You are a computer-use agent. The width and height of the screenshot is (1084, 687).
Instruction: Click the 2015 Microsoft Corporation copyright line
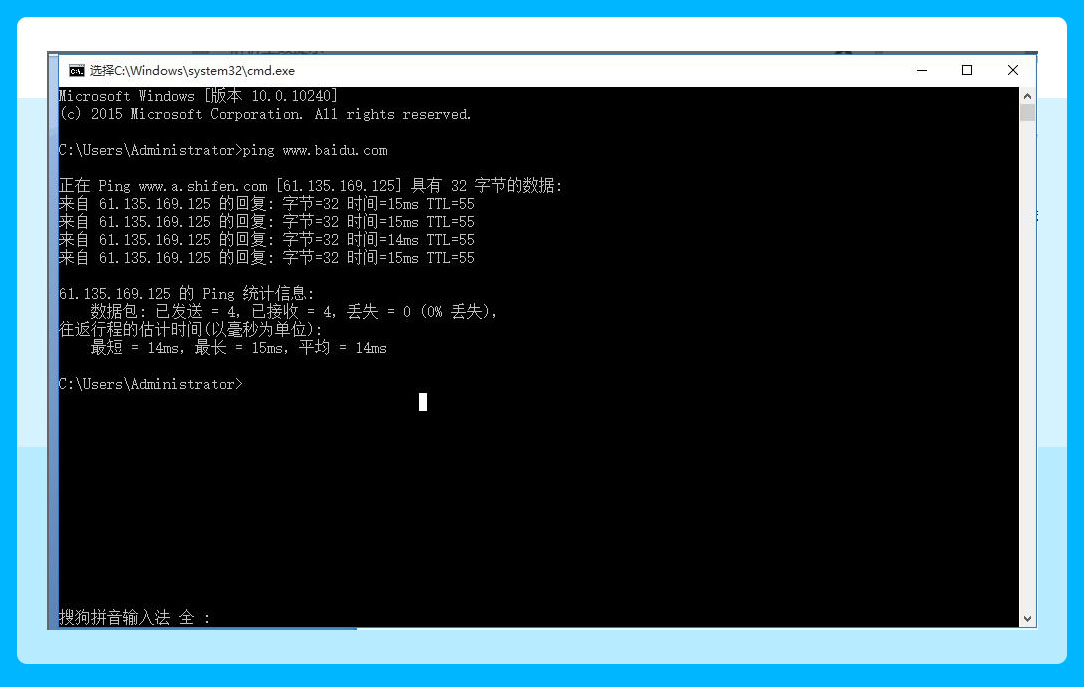coord(265,114)
